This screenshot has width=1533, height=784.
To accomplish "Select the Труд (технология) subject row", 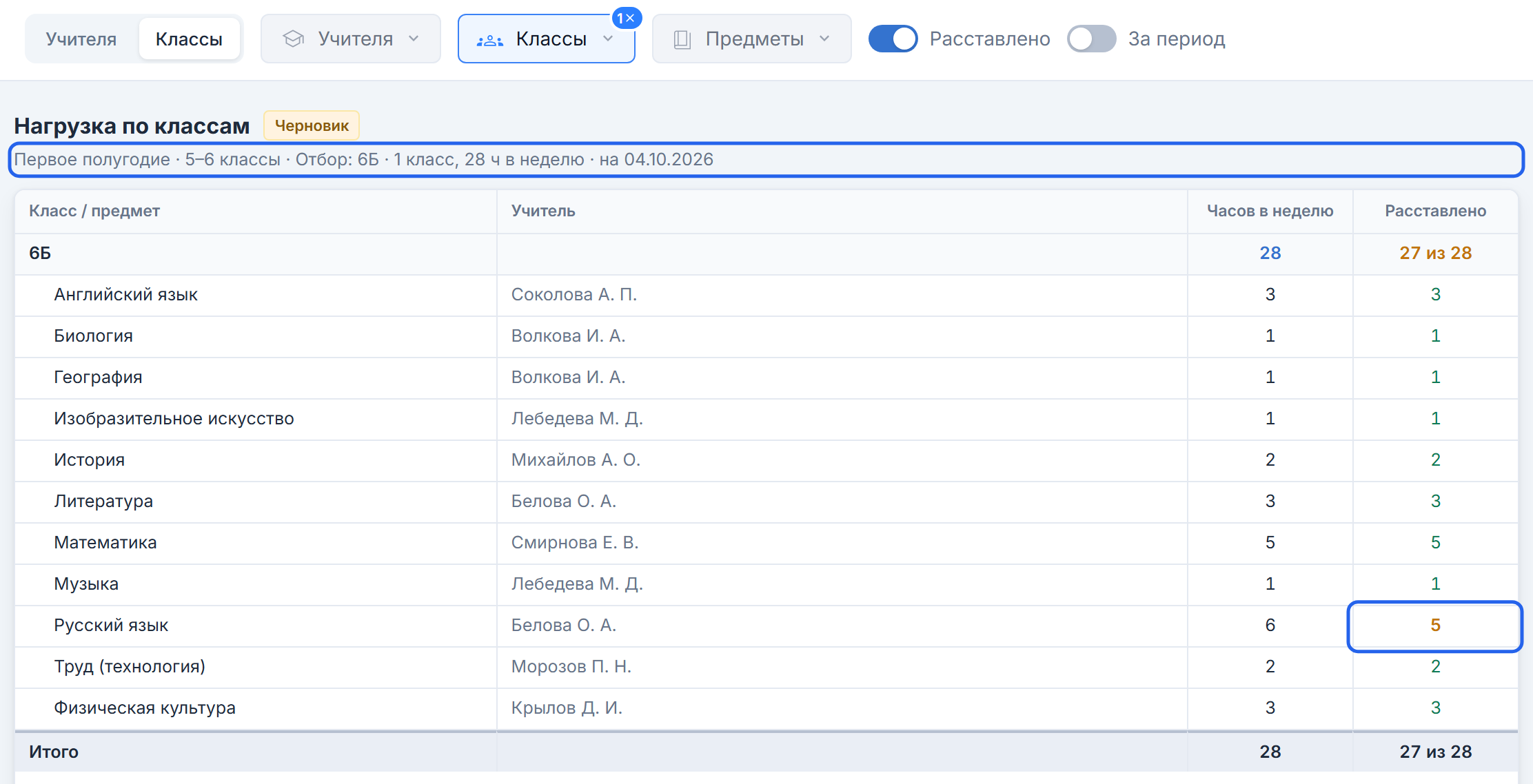I will (x=766, y=667).
